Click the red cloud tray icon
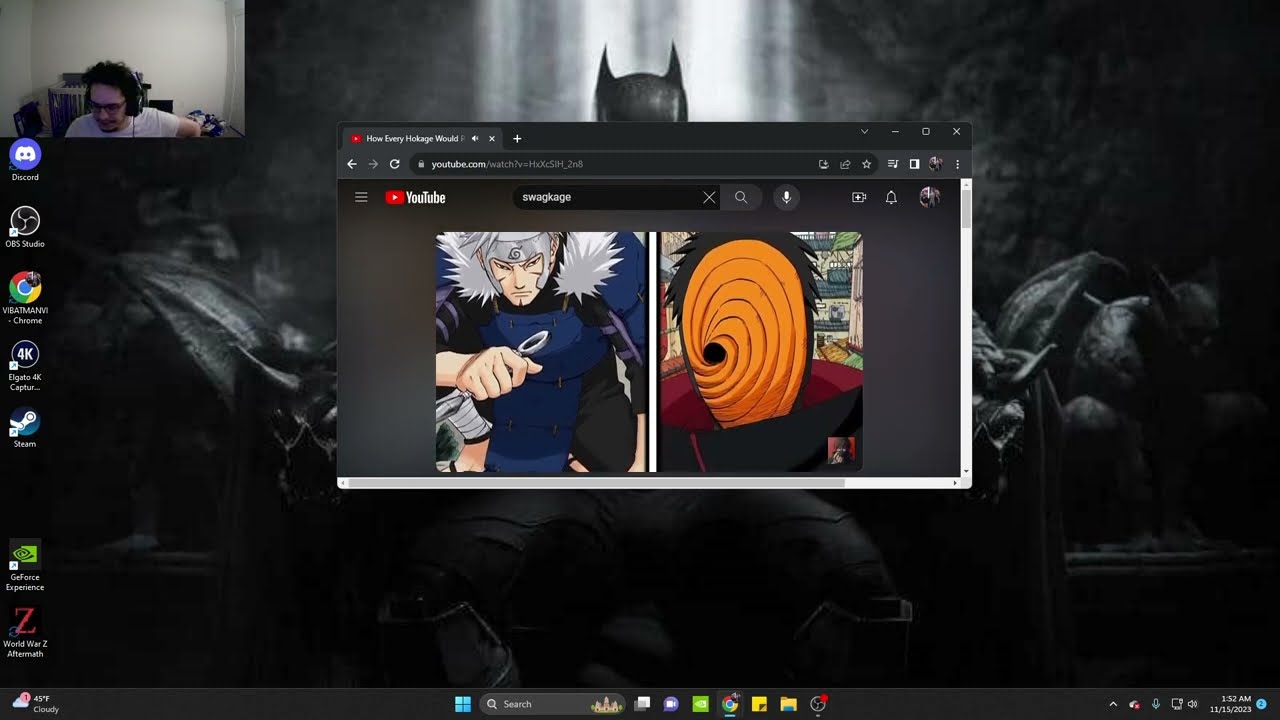Image resolution: width=1280 pixels, height=720 pixels. tap(1135, 704)
